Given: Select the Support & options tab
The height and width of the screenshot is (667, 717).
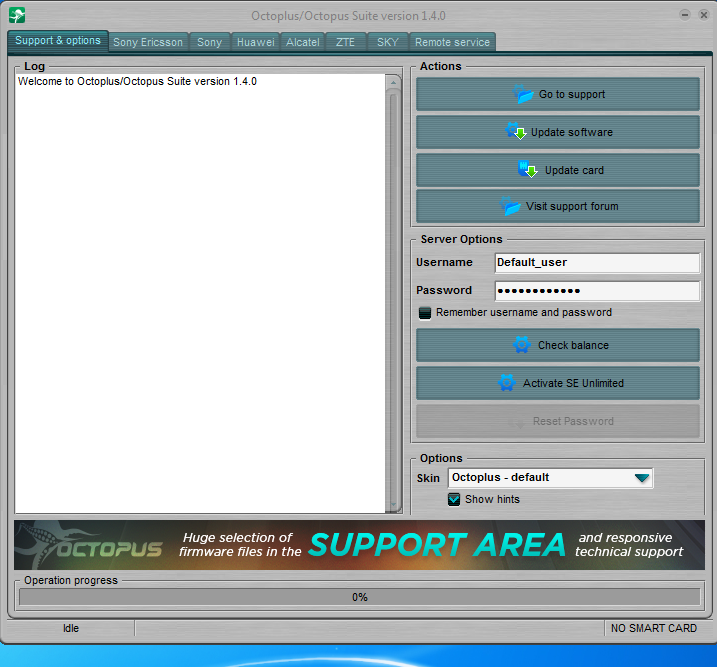Looking at the screenshot, I should point(58,41).
